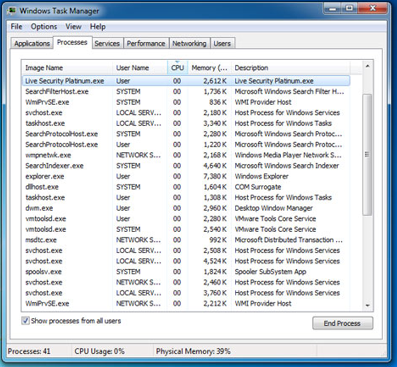The height and width of the screenshot is (367, 397).
Task: Click the Microsoft Windows Search Indexer description
Action: click(x=287, y=166)
